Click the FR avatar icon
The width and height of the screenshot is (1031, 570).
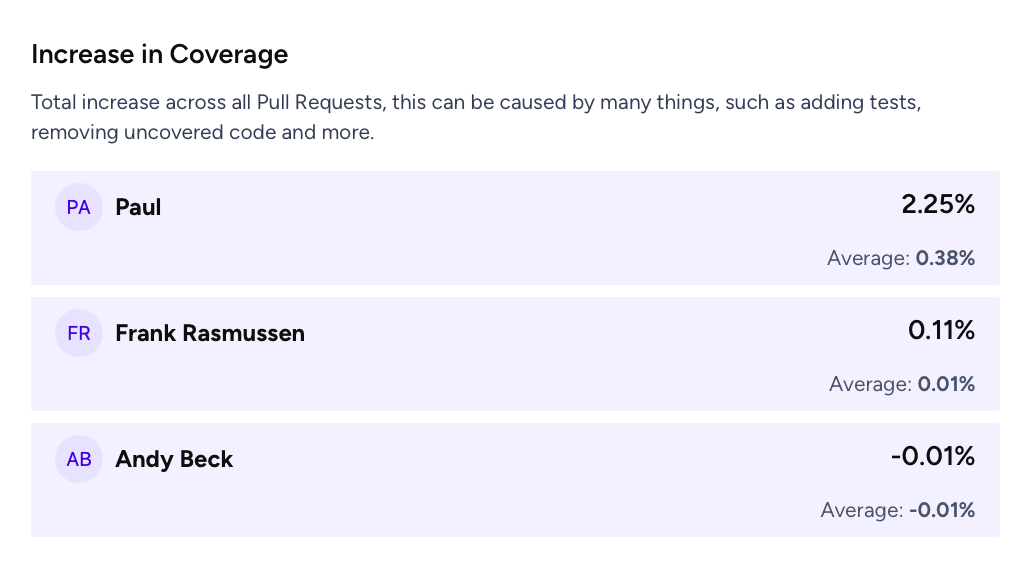[x=79, y=334]
